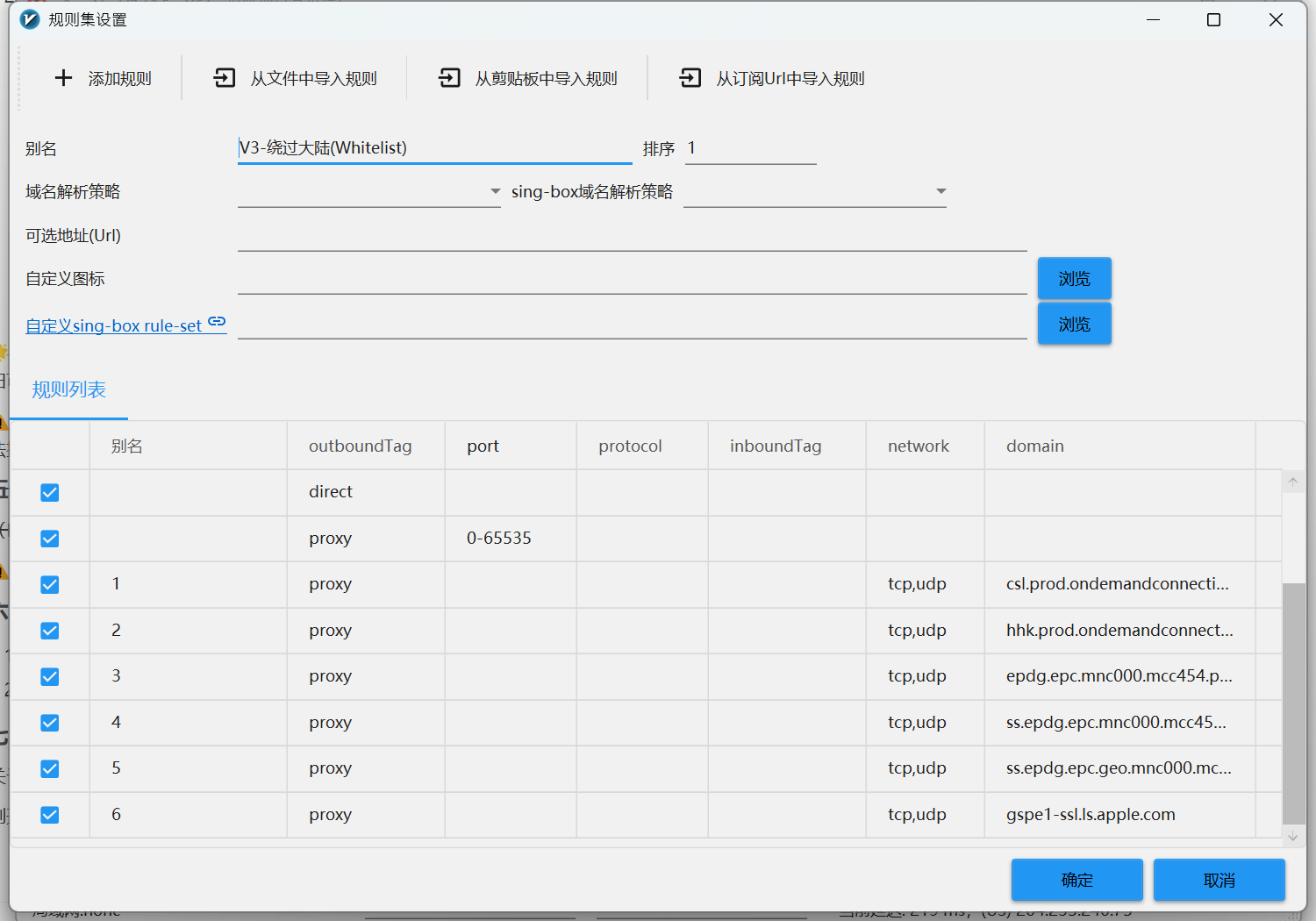Choose 从文件中导入规则 in toolbar

314,79
